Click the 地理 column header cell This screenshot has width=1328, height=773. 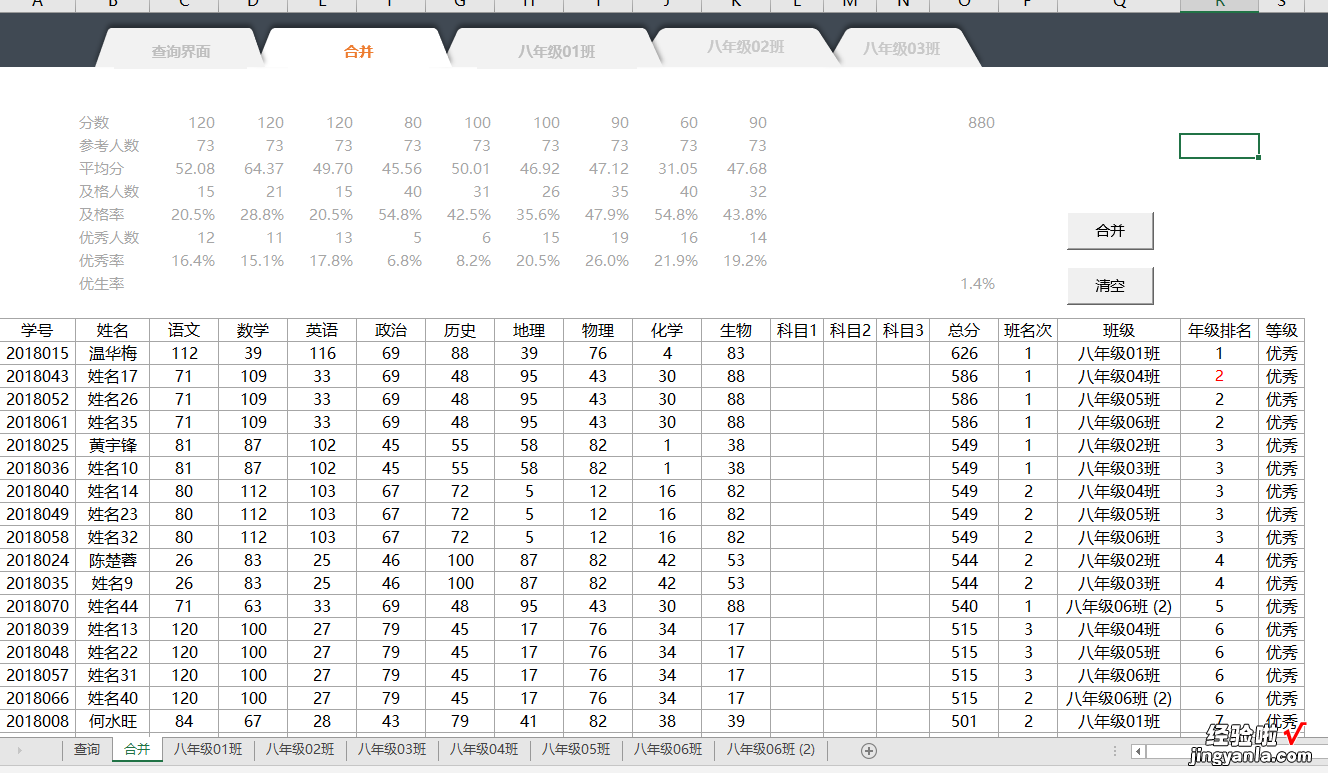529,330
